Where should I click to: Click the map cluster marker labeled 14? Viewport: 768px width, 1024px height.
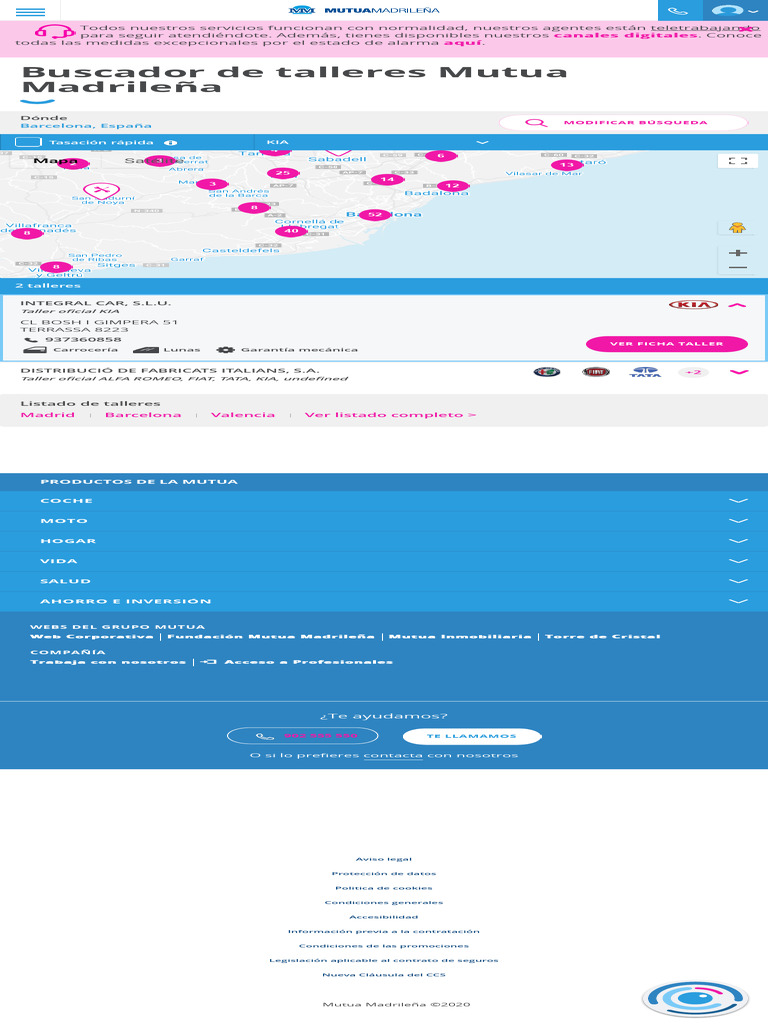pos(387,179)
